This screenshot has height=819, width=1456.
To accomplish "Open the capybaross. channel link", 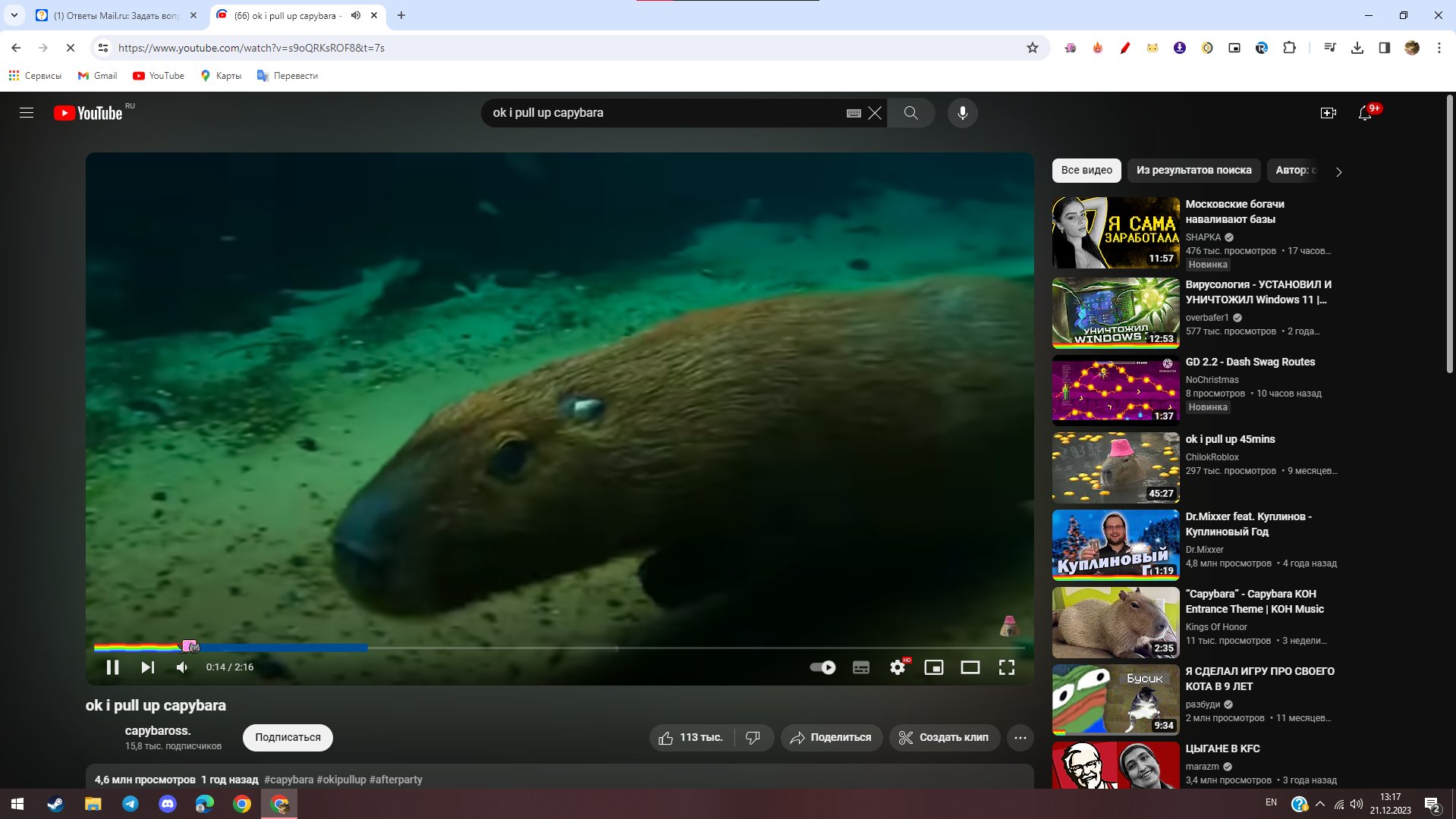I will (158, 731).
